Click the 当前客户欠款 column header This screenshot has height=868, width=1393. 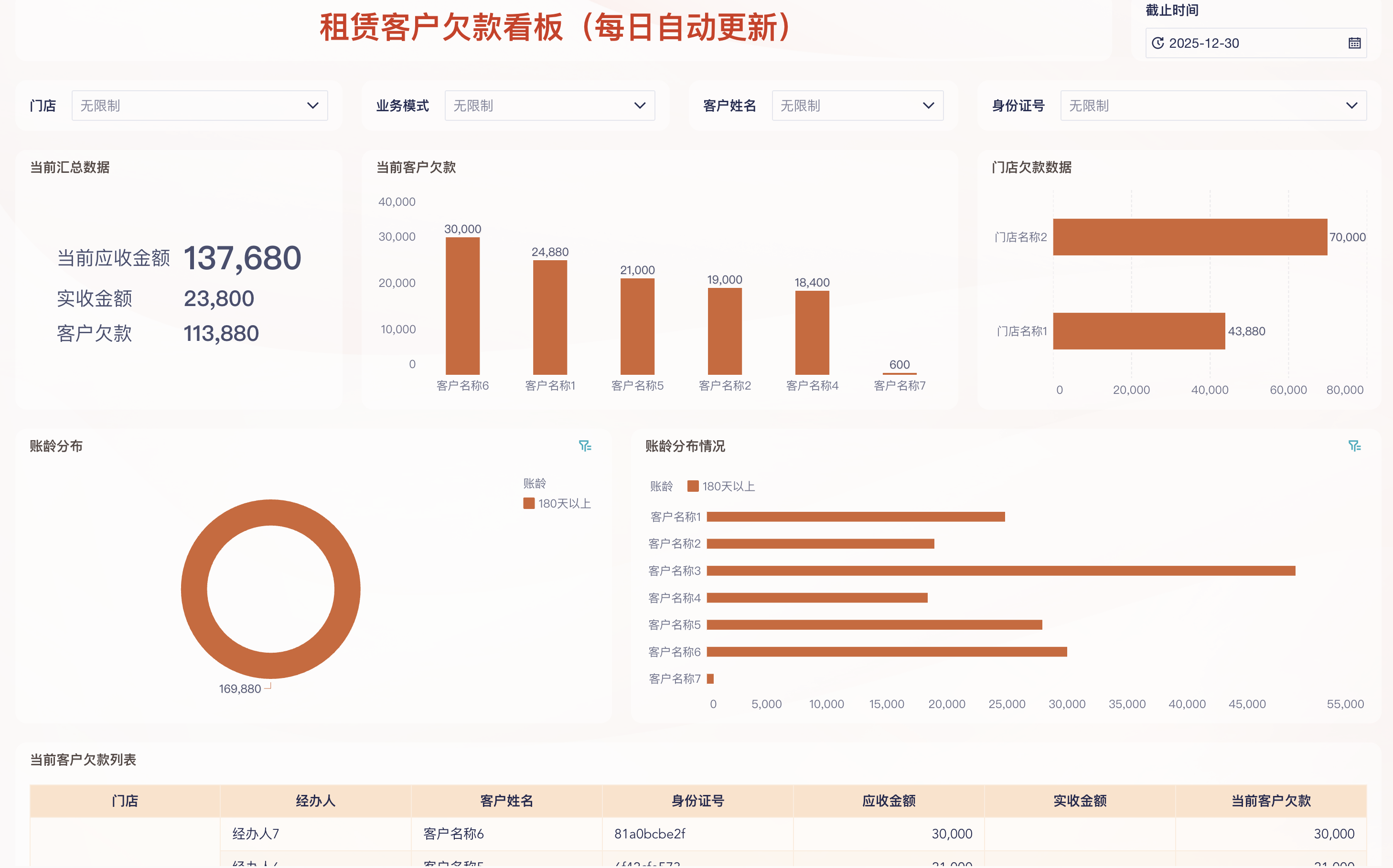(1271, 801)
